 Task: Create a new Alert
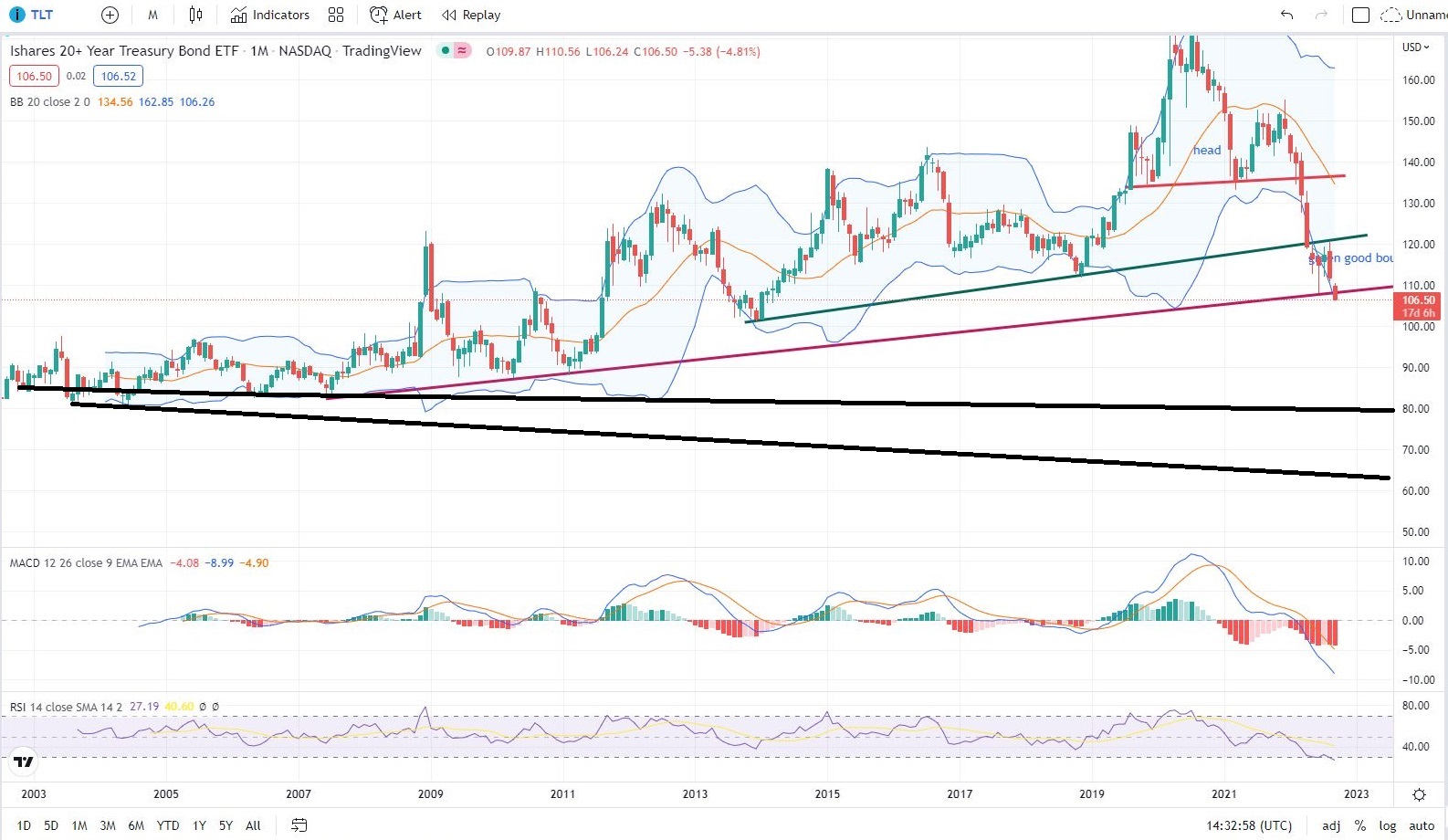[395, 15]
